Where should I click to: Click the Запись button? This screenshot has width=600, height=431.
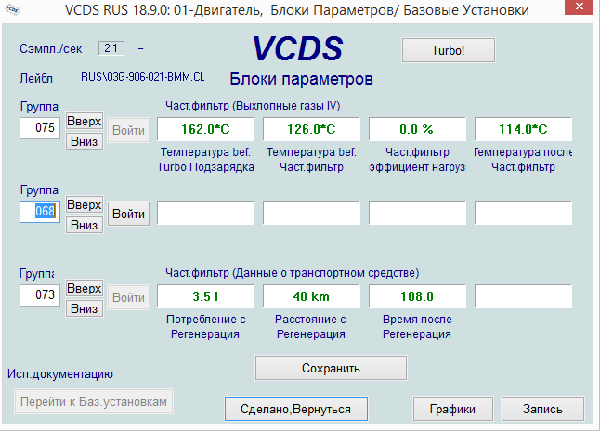pos(543,409)
